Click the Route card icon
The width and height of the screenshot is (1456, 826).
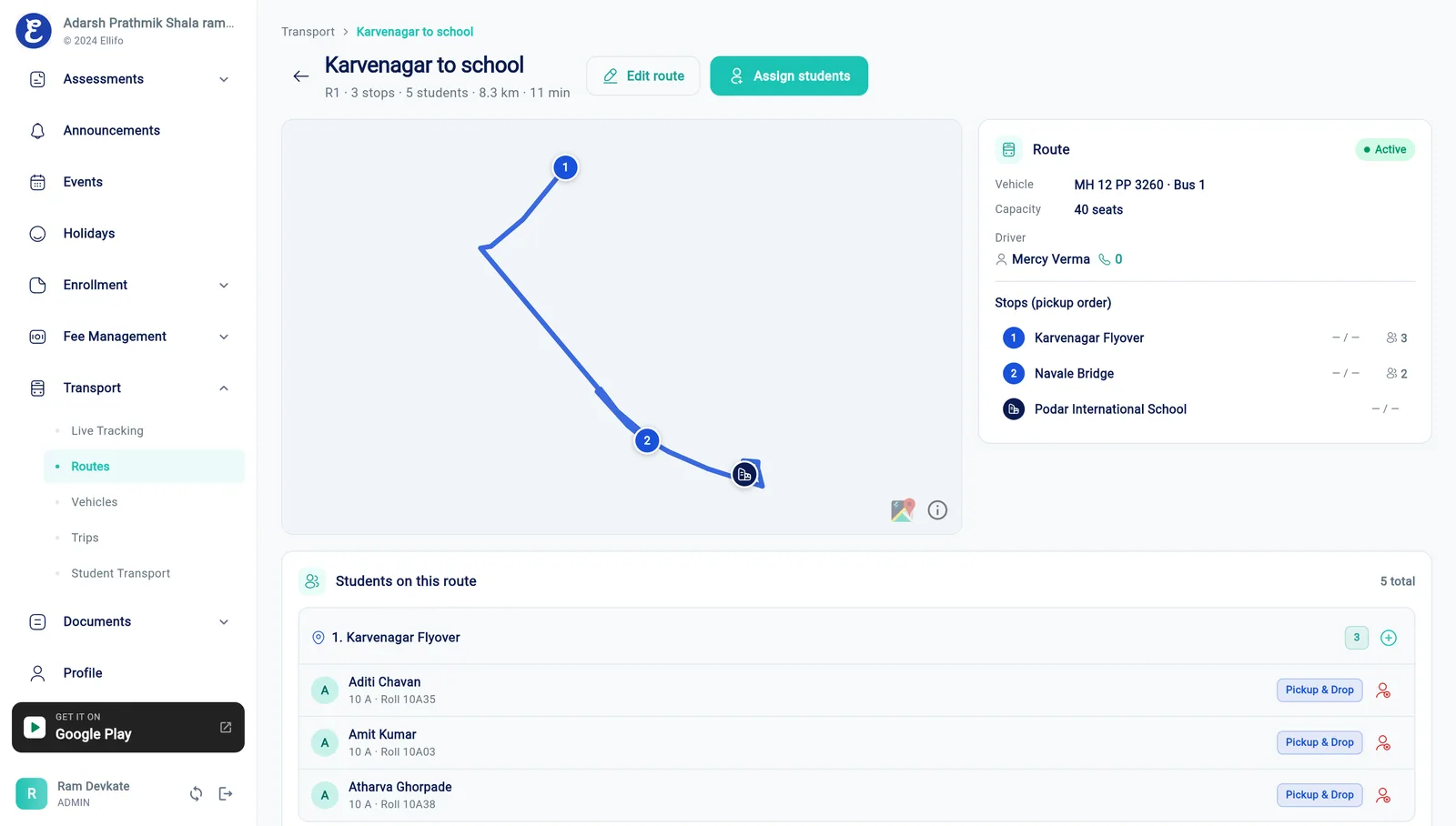pos(1008,150)
